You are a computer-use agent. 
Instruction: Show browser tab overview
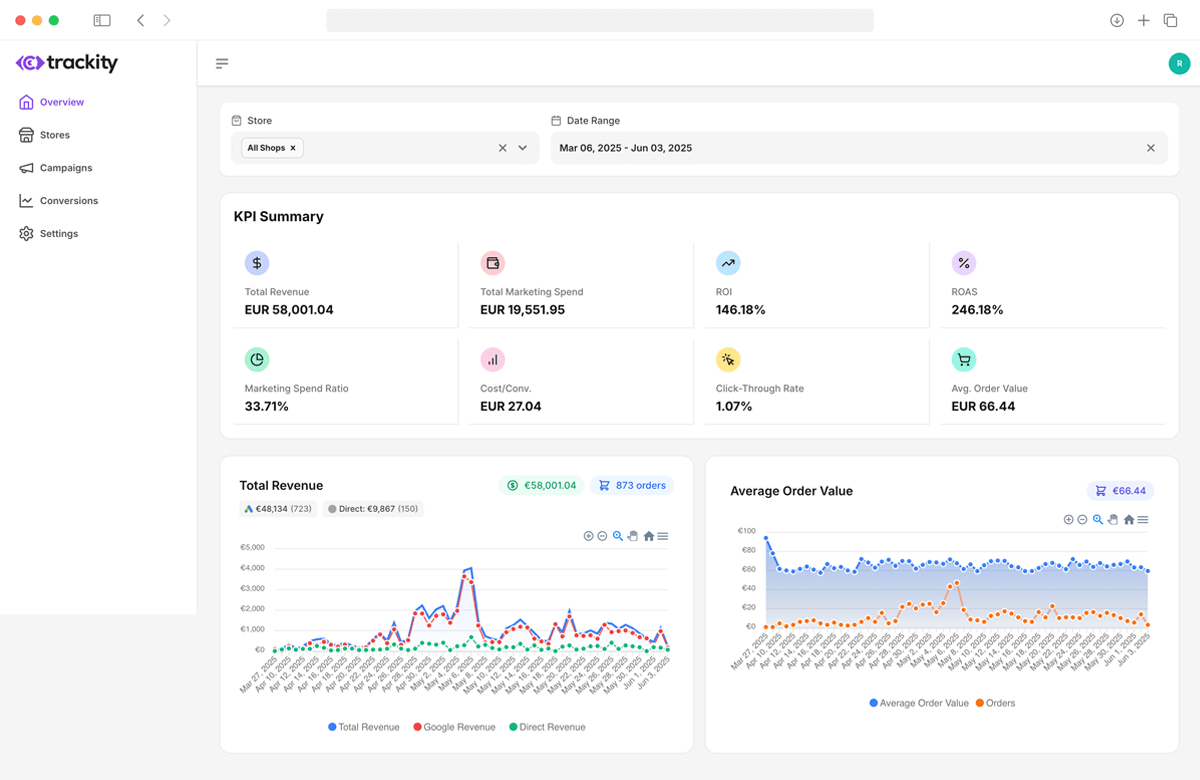click(1171, 20)
